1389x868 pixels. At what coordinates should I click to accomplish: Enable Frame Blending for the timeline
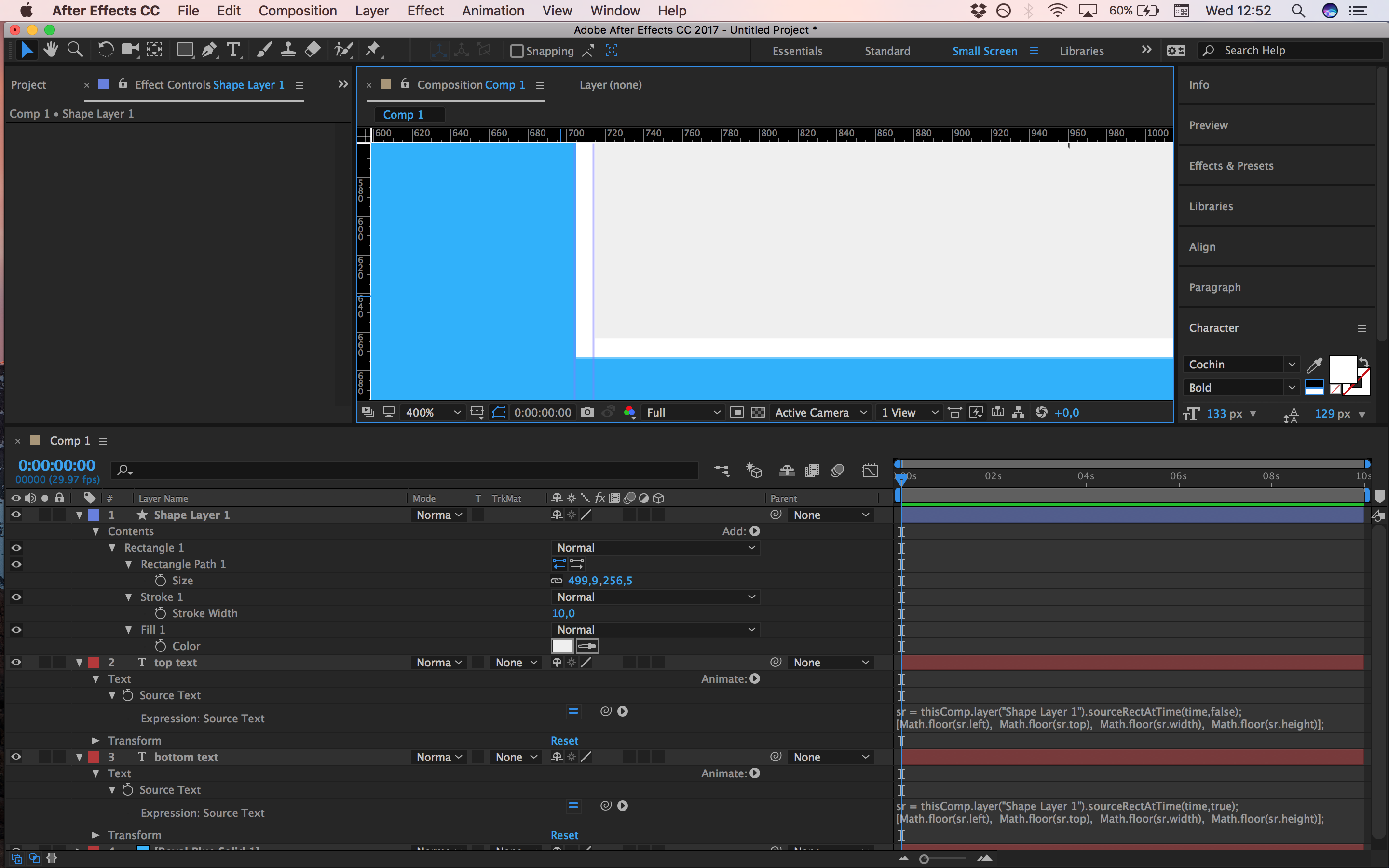pyautogui.click(x=812, y=471)
